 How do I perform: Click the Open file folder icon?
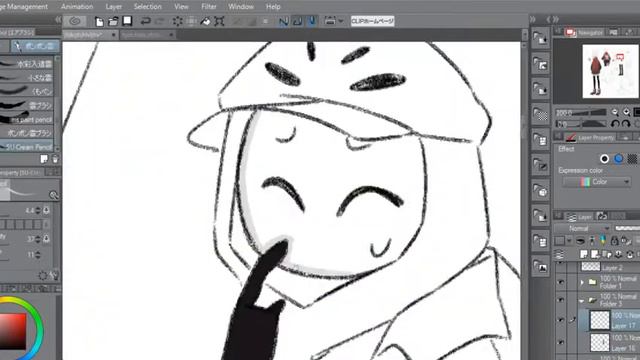[113, 21]
